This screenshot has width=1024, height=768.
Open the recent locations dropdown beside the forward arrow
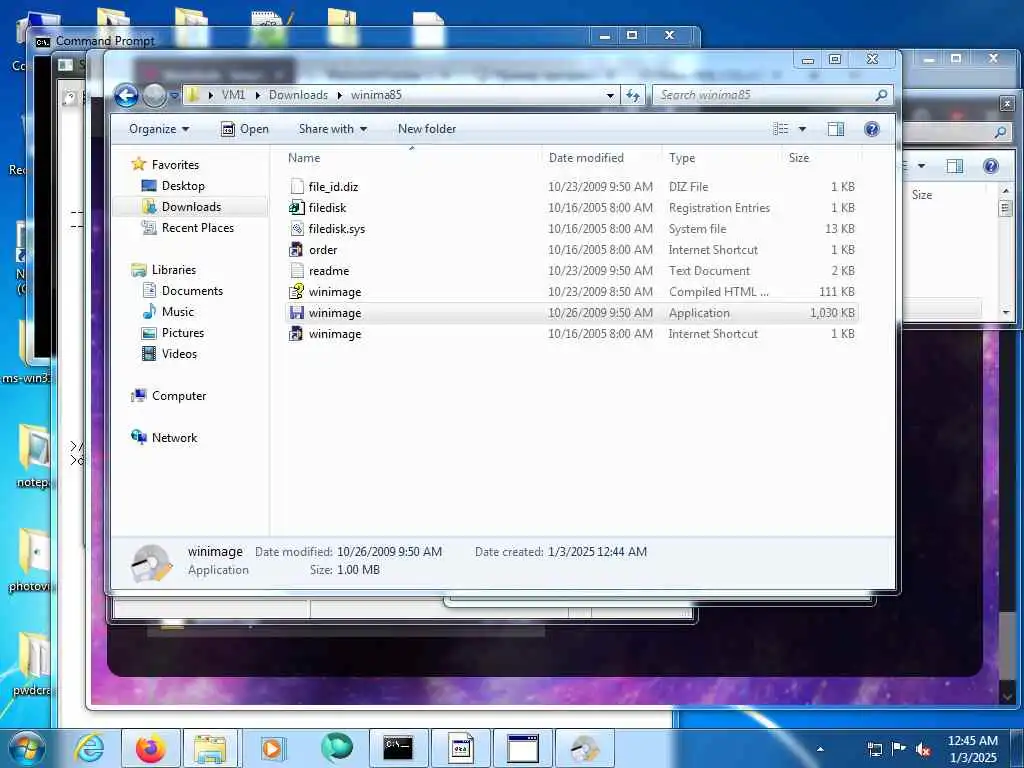(x=174, y=96)
